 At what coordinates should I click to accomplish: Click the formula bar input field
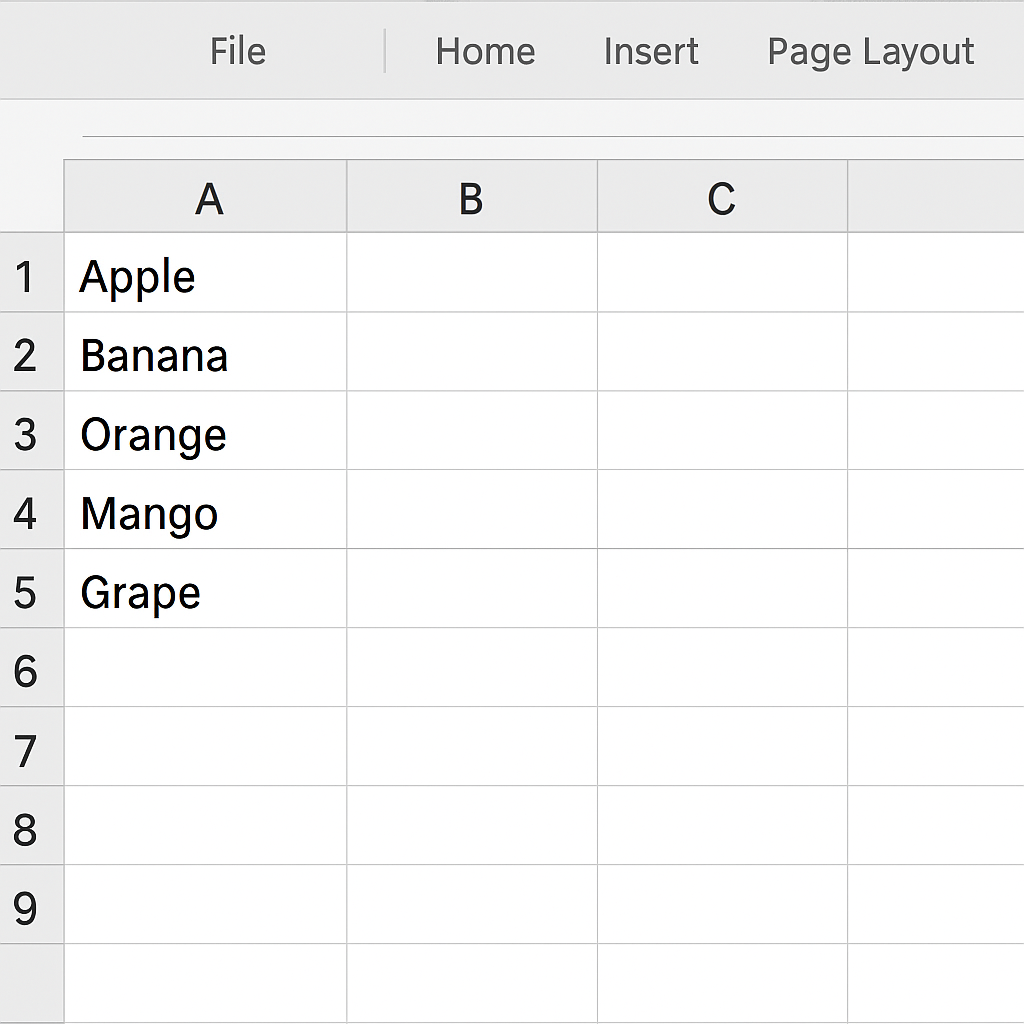click(552, 121)
